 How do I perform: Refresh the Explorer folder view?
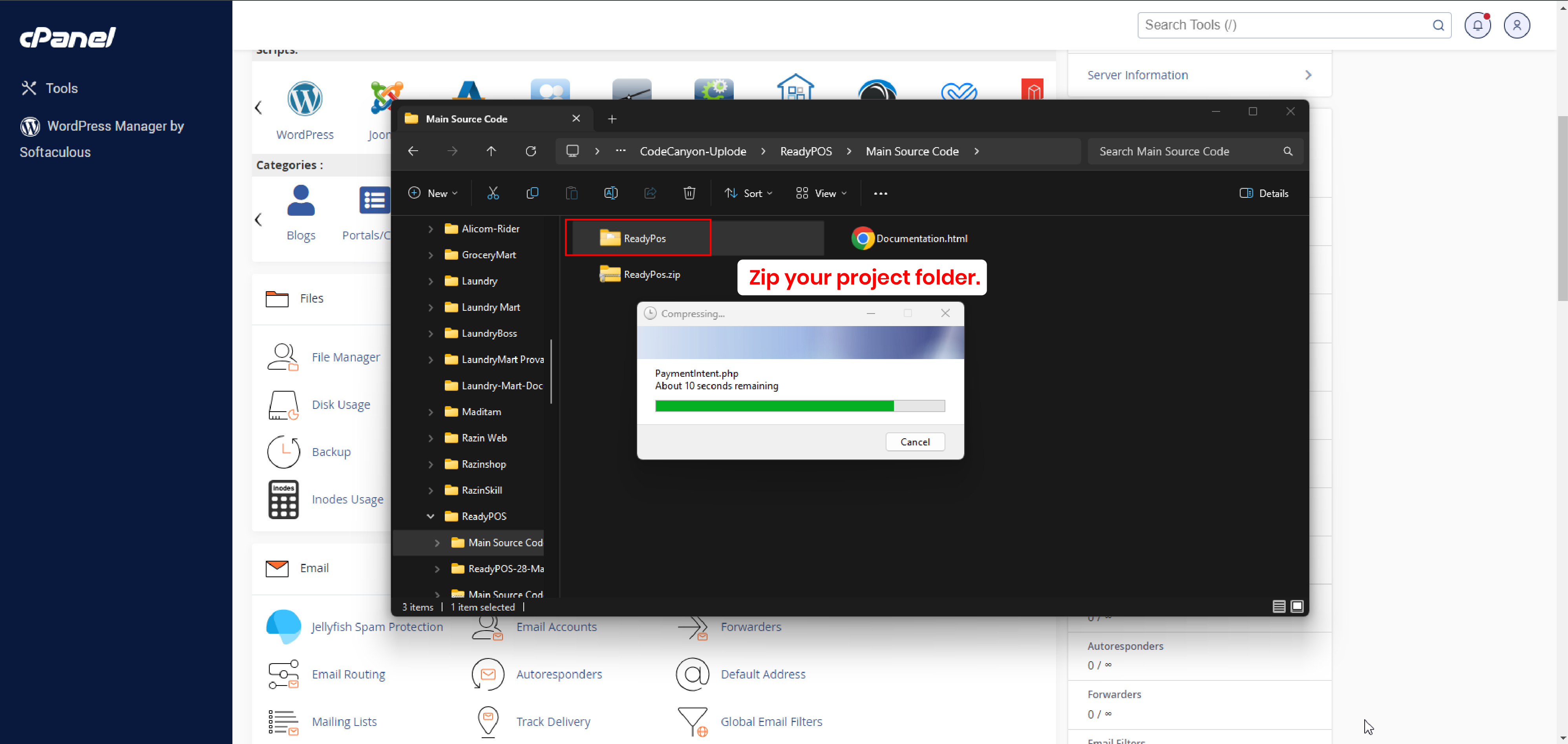click(x=530, y=151)
